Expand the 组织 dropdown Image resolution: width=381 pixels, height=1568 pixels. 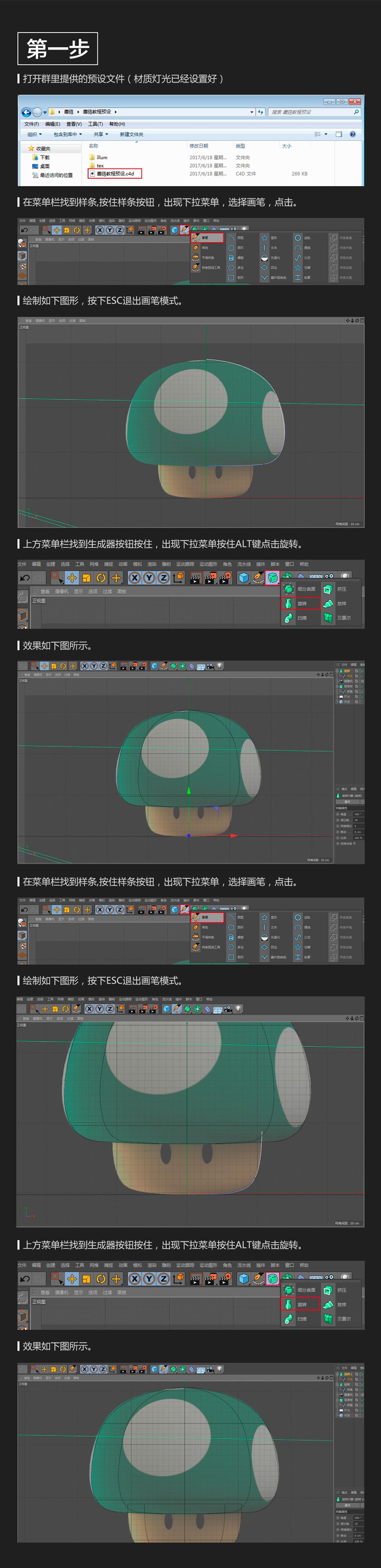pos(35,135)
